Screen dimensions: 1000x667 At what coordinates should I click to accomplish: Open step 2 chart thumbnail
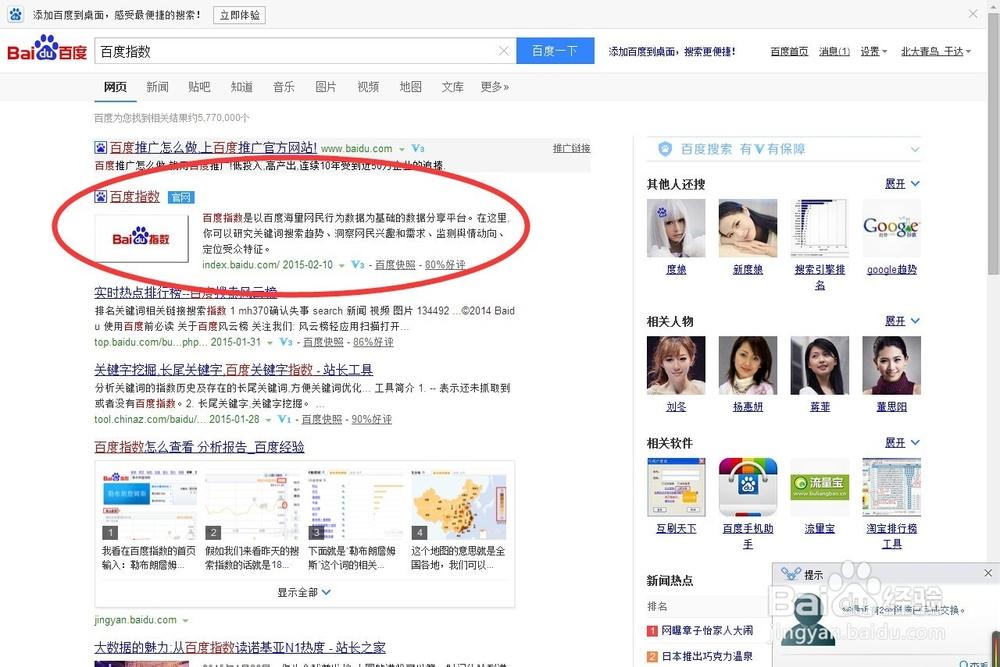252,505
